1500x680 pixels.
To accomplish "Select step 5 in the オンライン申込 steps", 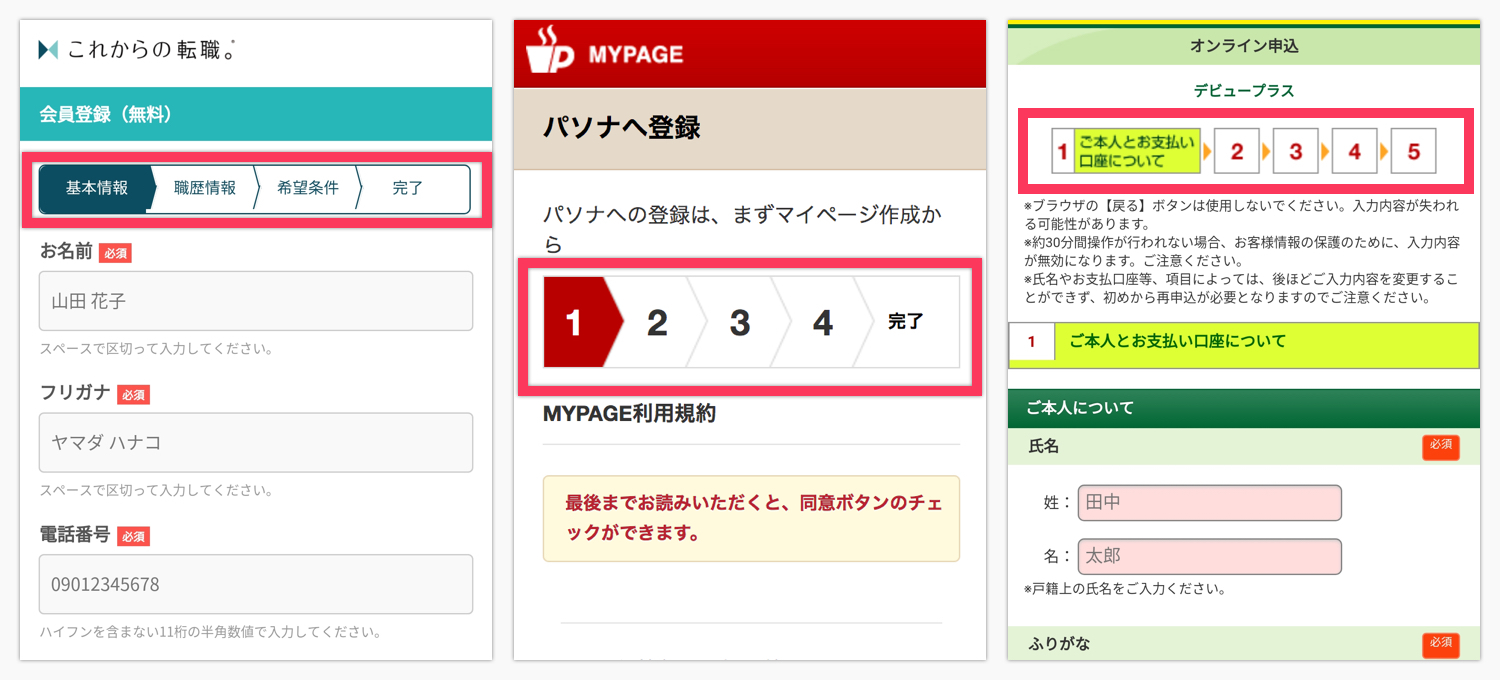I will click(1414, 152).
